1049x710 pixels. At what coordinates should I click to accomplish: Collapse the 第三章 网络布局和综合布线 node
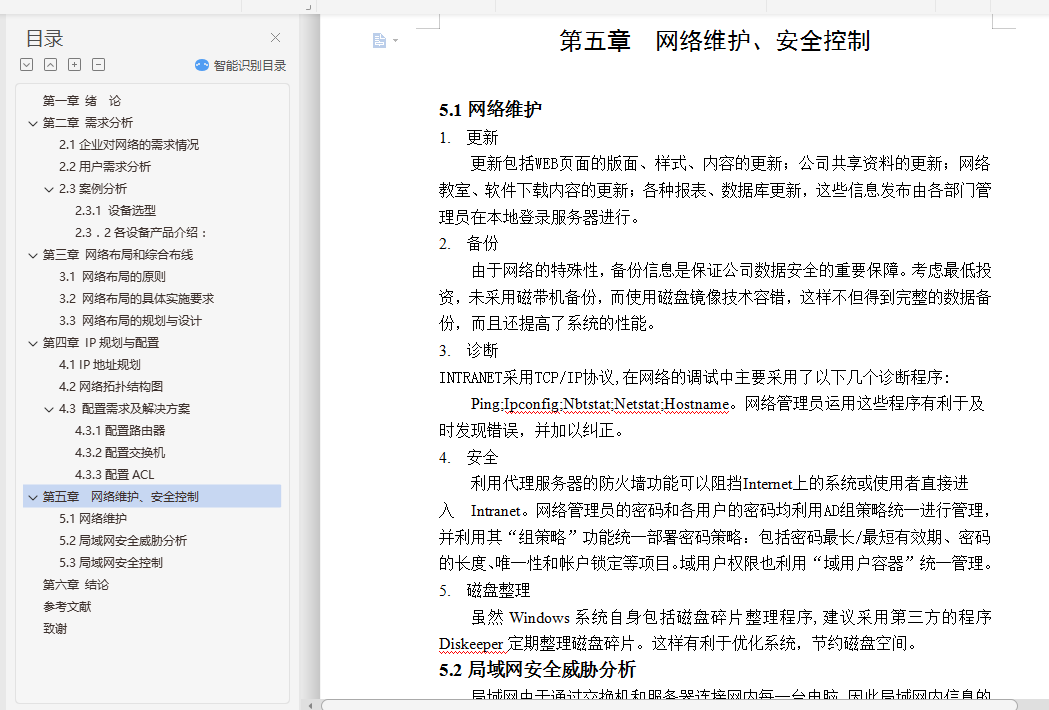tap(33, 255)
